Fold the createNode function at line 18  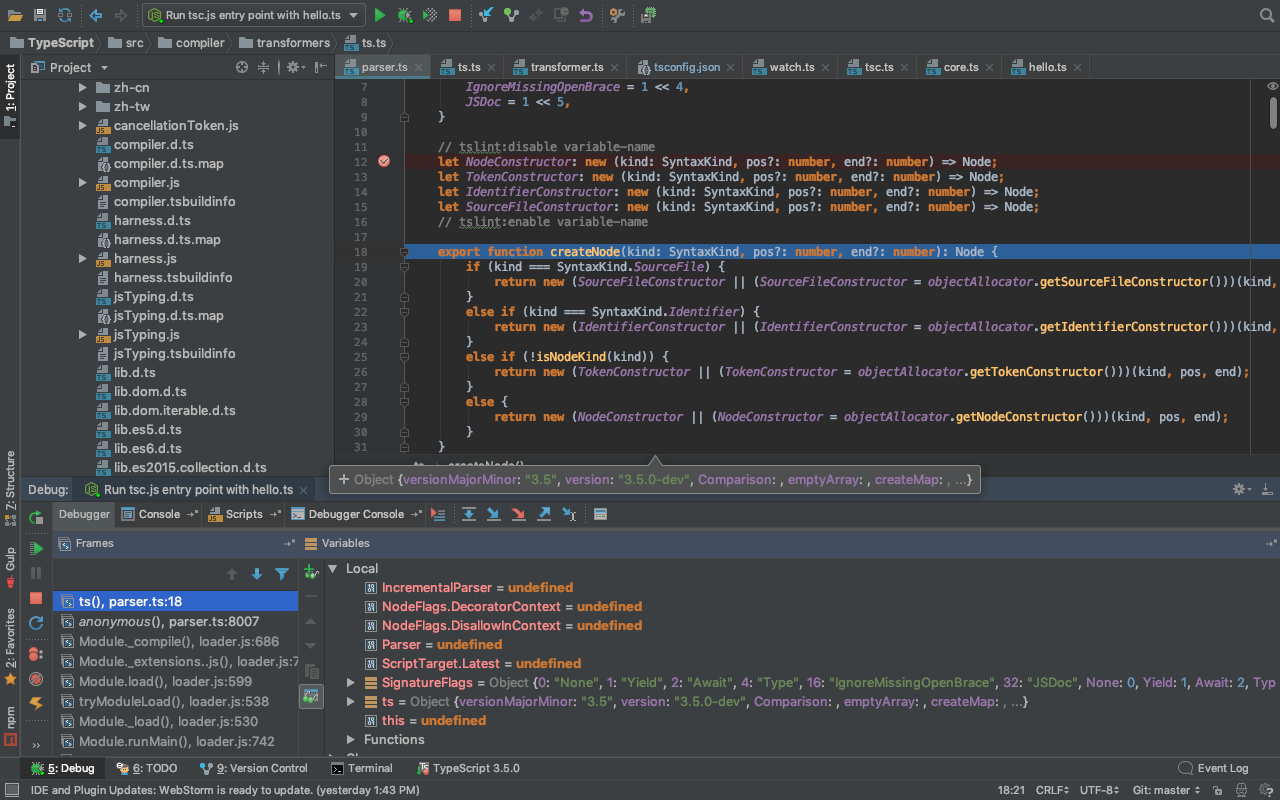404,252
